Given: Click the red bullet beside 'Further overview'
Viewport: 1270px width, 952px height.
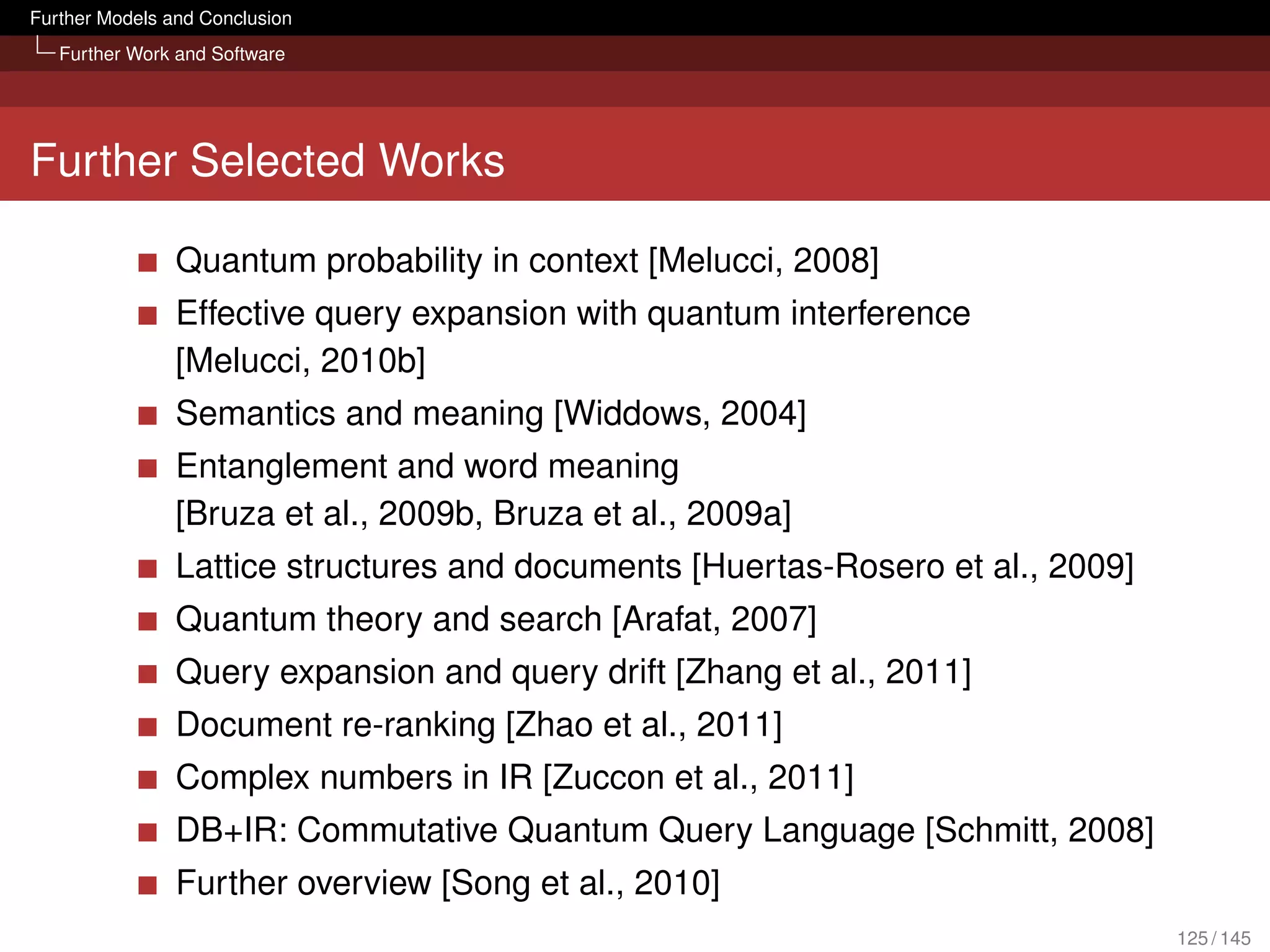Looking at the screenshot, I should 148,884.
